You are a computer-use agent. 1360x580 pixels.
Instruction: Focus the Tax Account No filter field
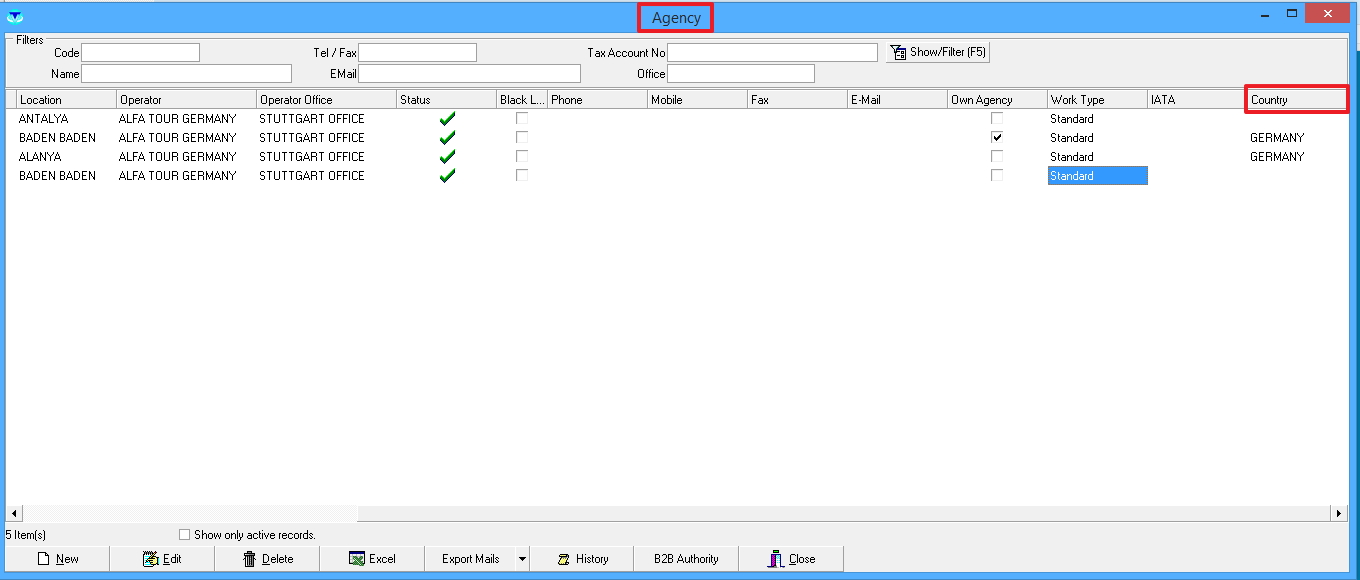tap(772, 52)
